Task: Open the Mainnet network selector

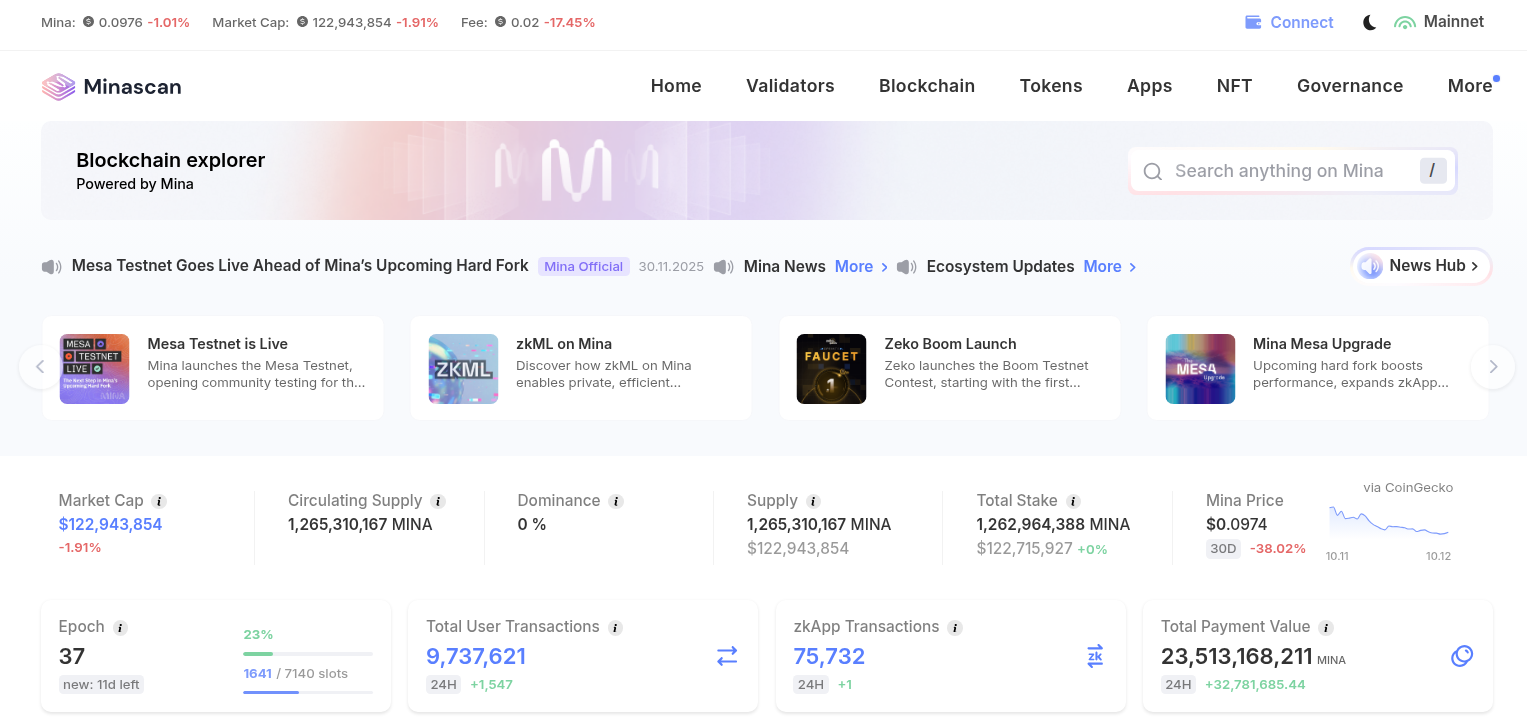Action: click(x=1440, y=22)
